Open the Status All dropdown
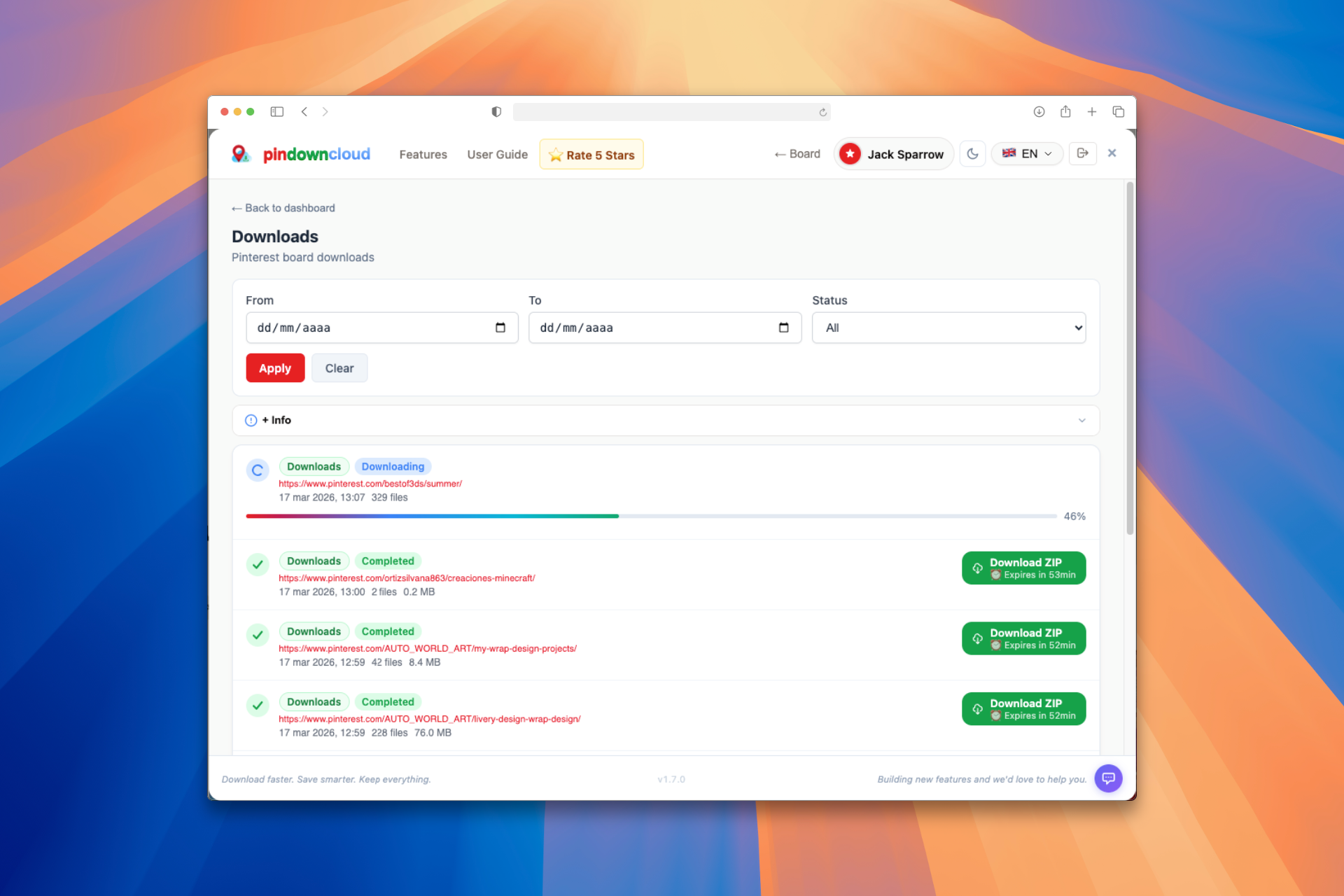Viewport: 1344px width, 896px height. tap(948, 328)
